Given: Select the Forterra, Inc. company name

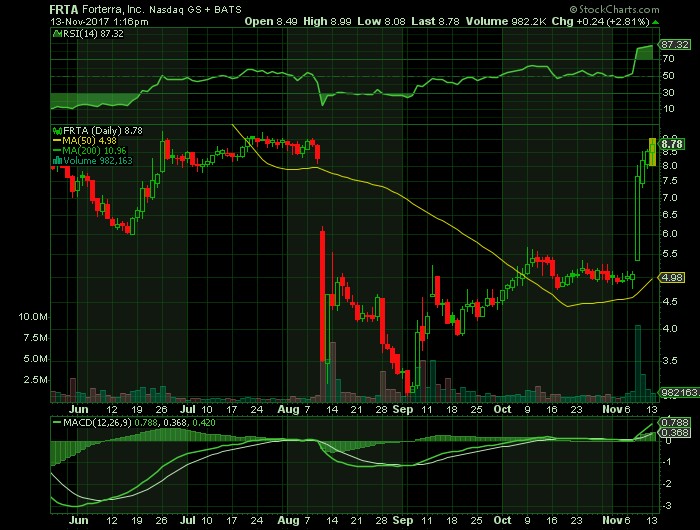Looking at the screenshot, I should point(112,9).
